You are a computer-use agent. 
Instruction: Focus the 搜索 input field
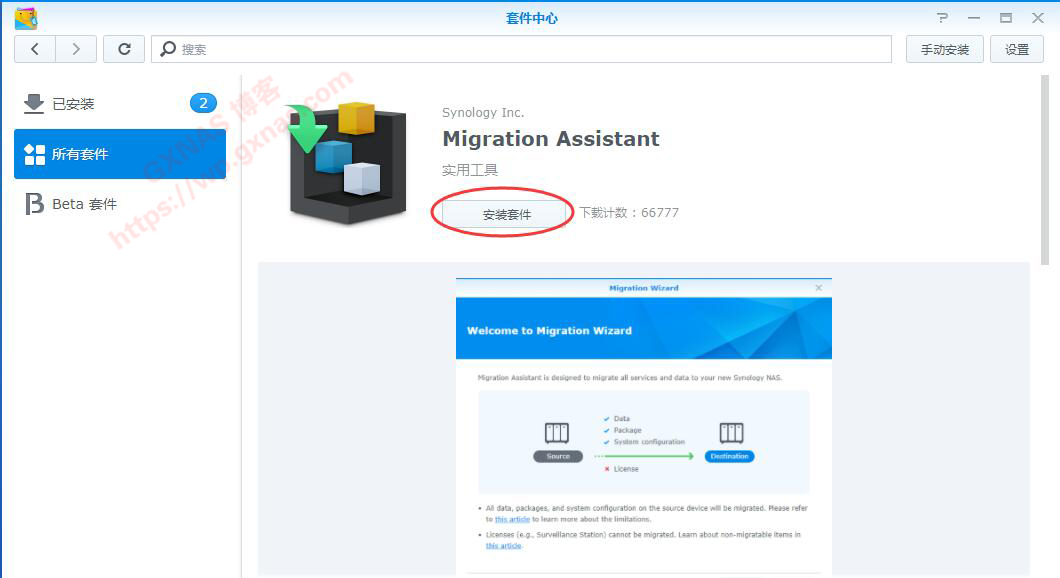coord(530,49)
